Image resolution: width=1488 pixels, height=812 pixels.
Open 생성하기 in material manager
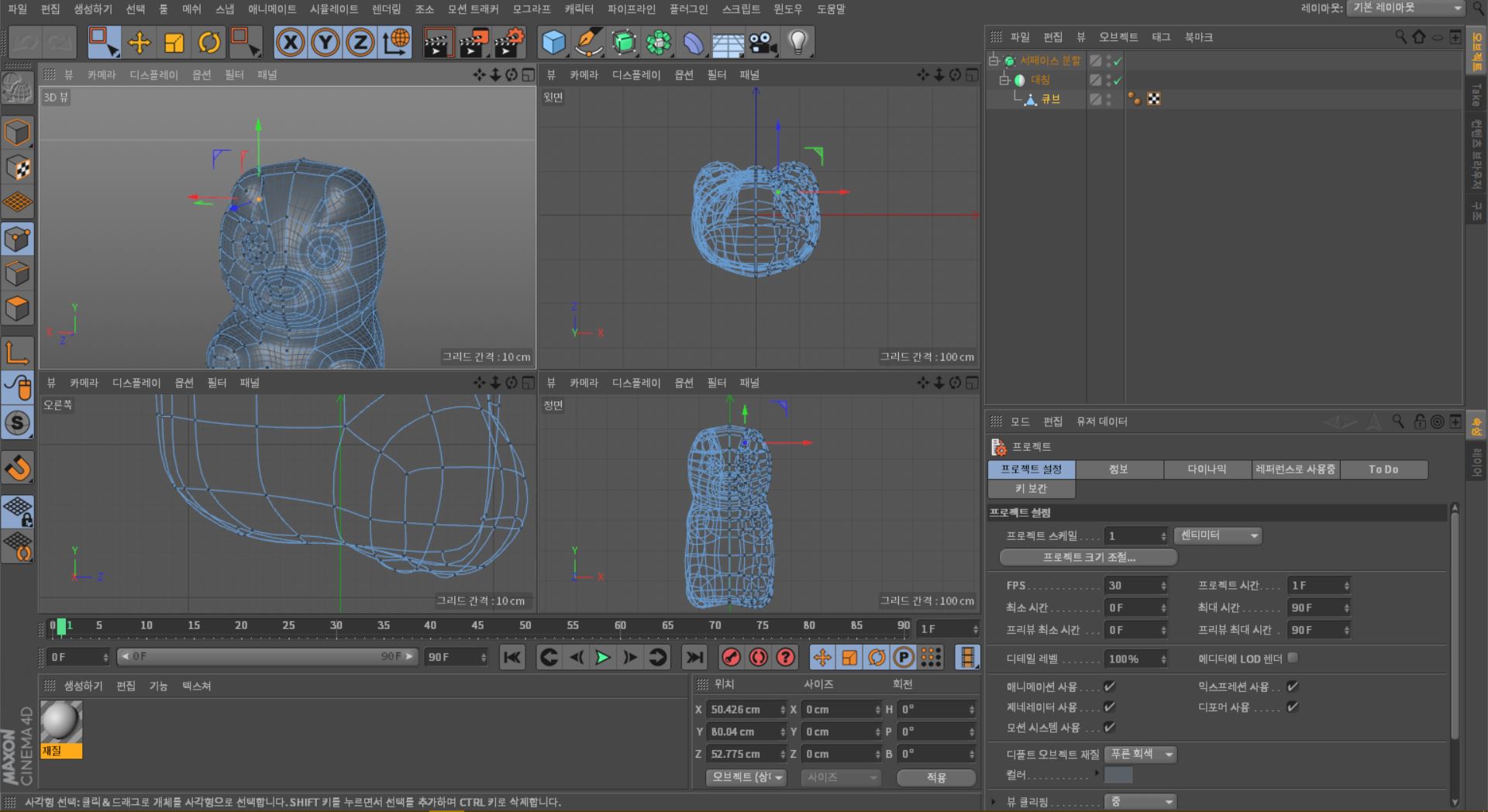tap(83, 686)
